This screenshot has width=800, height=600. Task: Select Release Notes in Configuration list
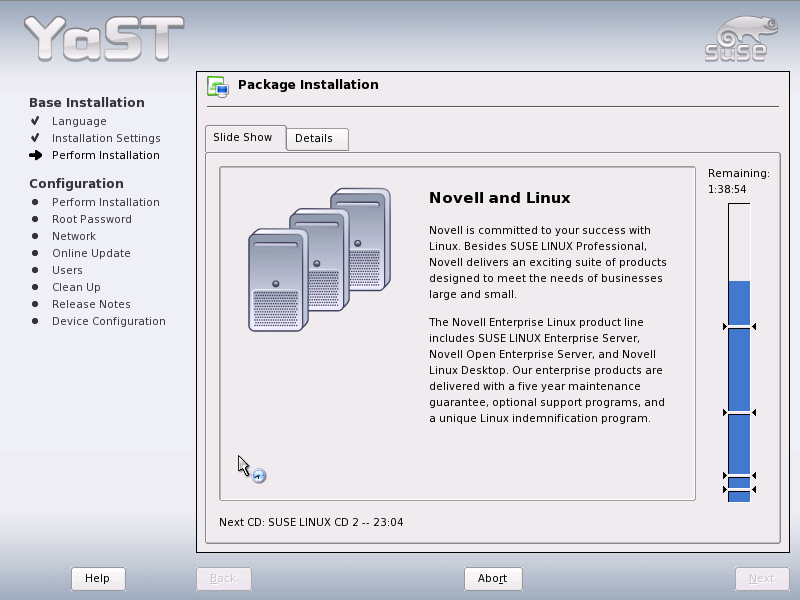point(91,304)
